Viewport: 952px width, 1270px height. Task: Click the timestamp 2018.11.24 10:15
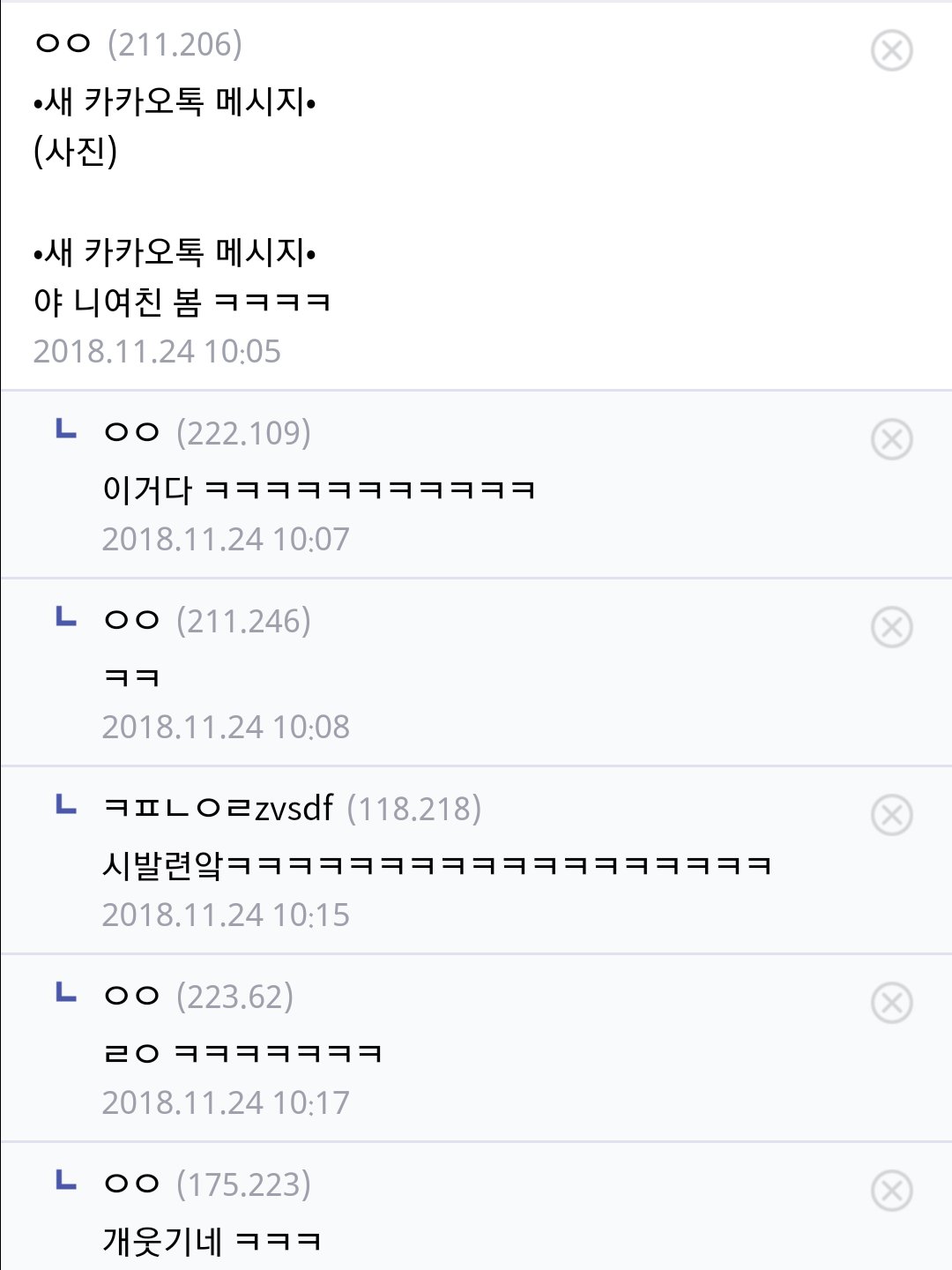point(226,915)
